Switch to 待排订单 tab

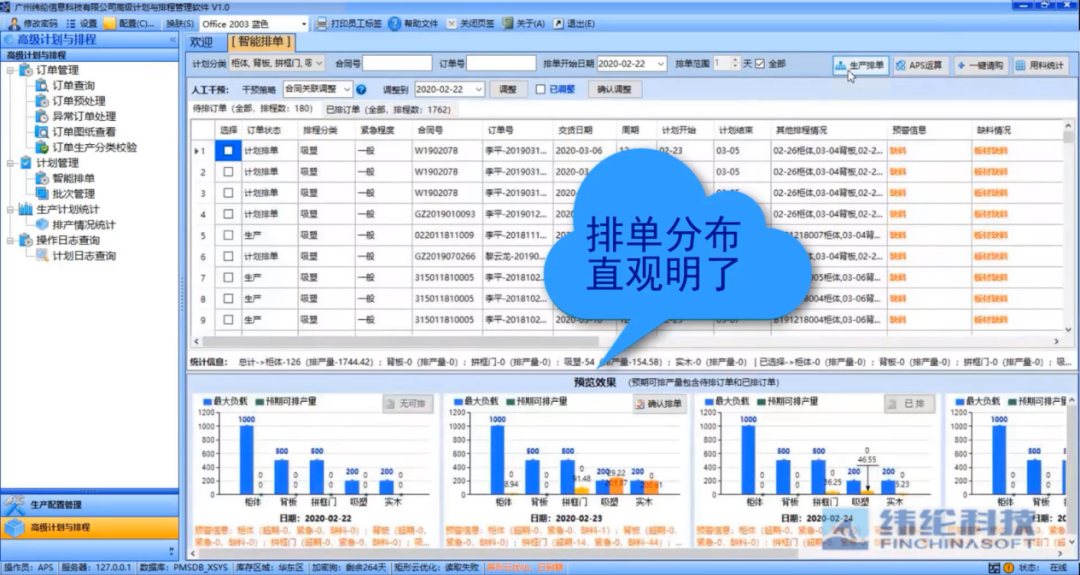pyautogui.click(x=252, y=109)
